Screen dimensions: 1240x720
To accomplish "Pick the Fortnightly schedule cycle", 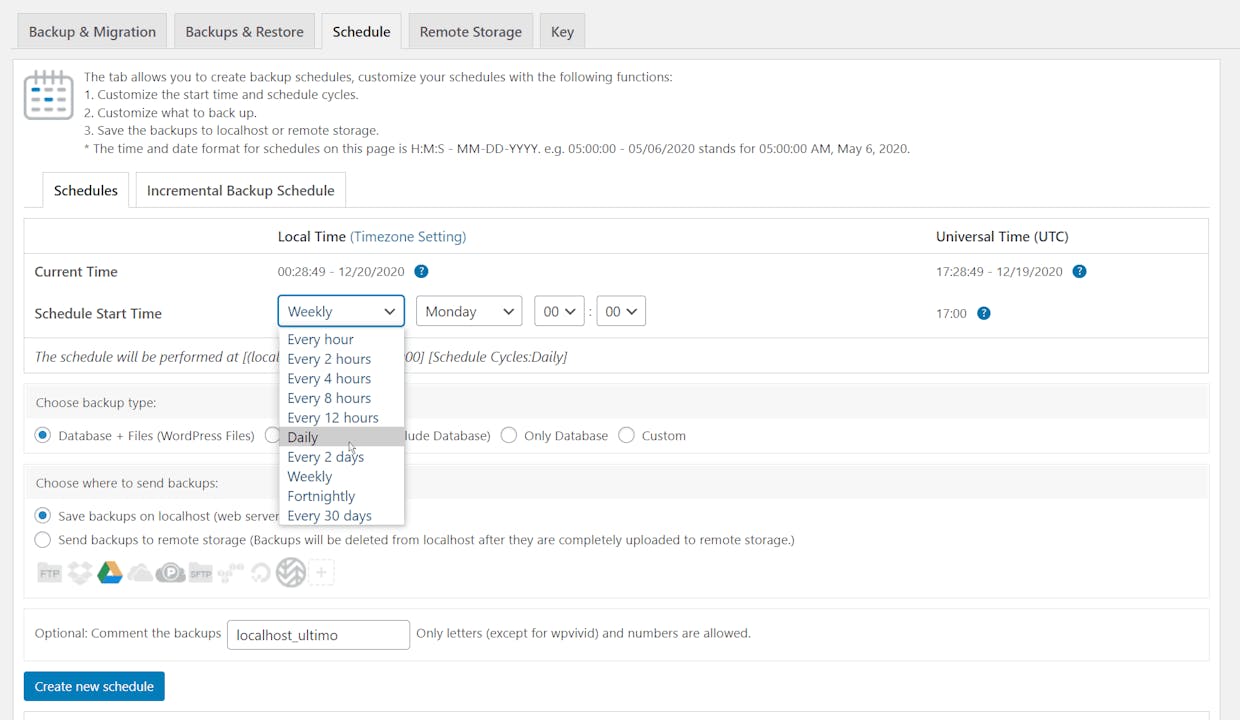I will 341,496.
